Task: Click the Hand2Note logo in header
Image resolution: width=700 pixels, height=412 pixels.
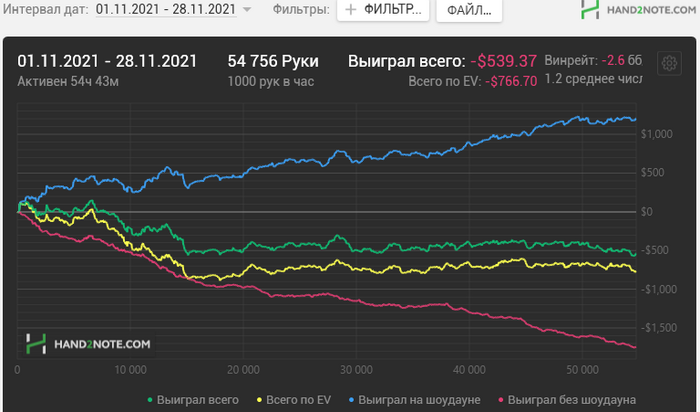Action: coord(638,9)
